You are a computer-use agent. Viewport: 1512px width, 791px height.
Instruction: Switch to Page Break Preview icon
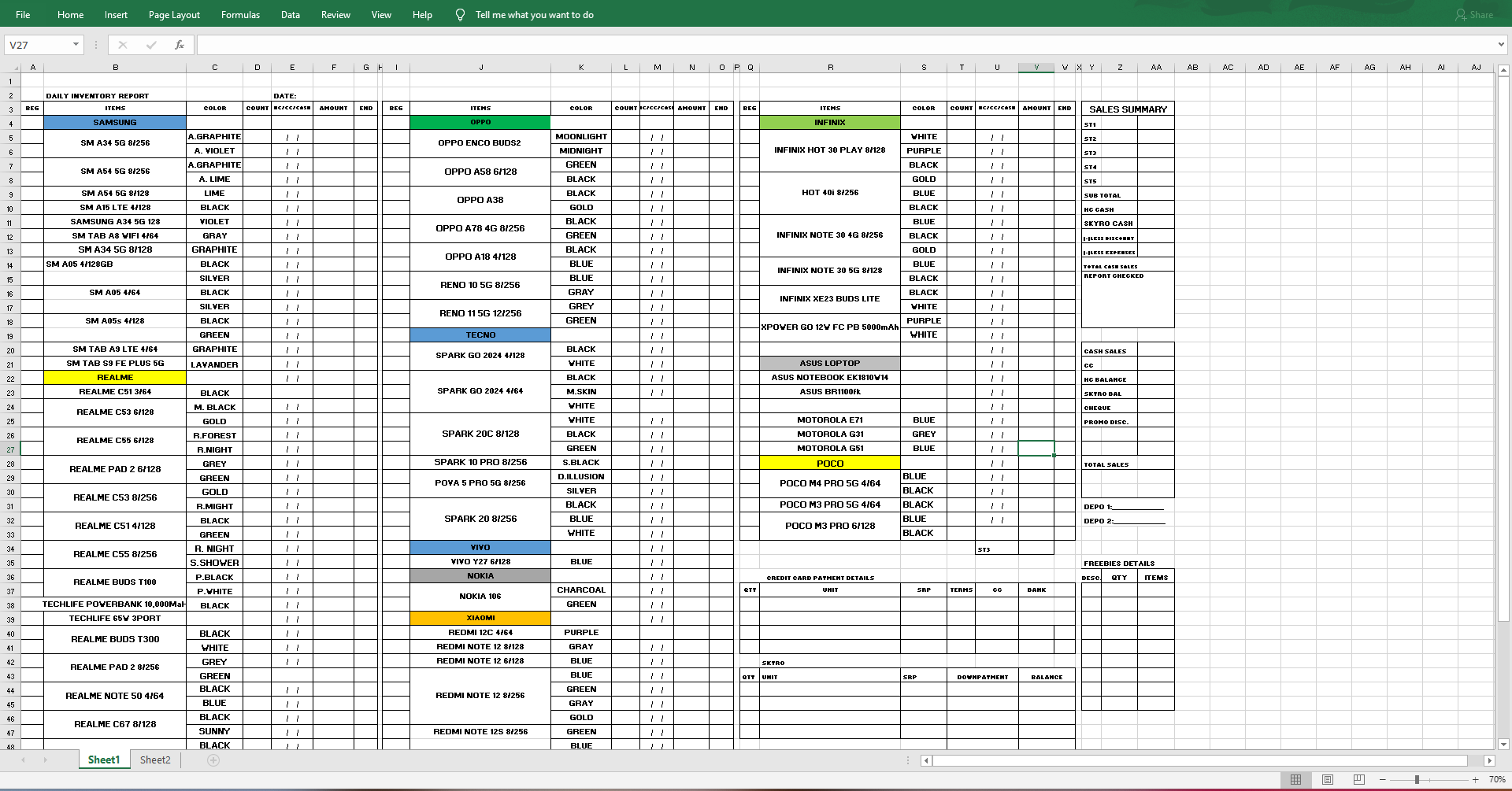(1358, 779)
